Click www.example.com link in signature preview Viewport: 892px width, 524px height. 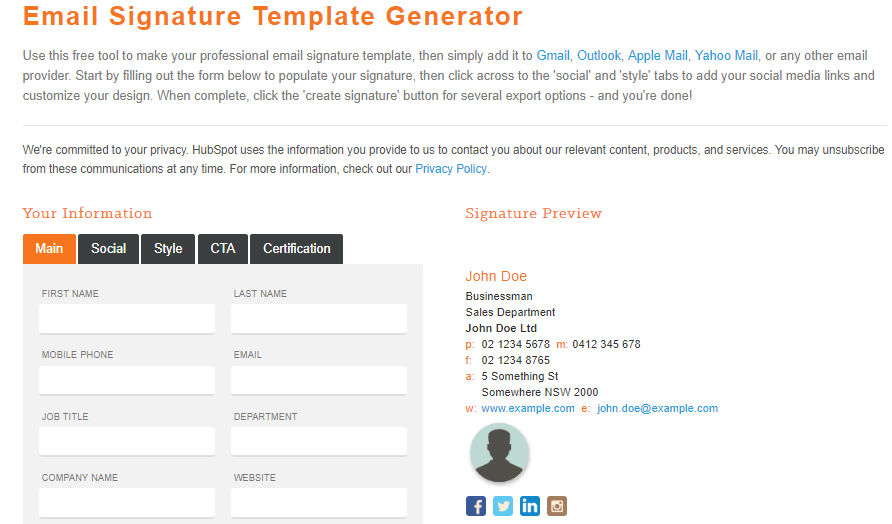click(x=528, y=408)
